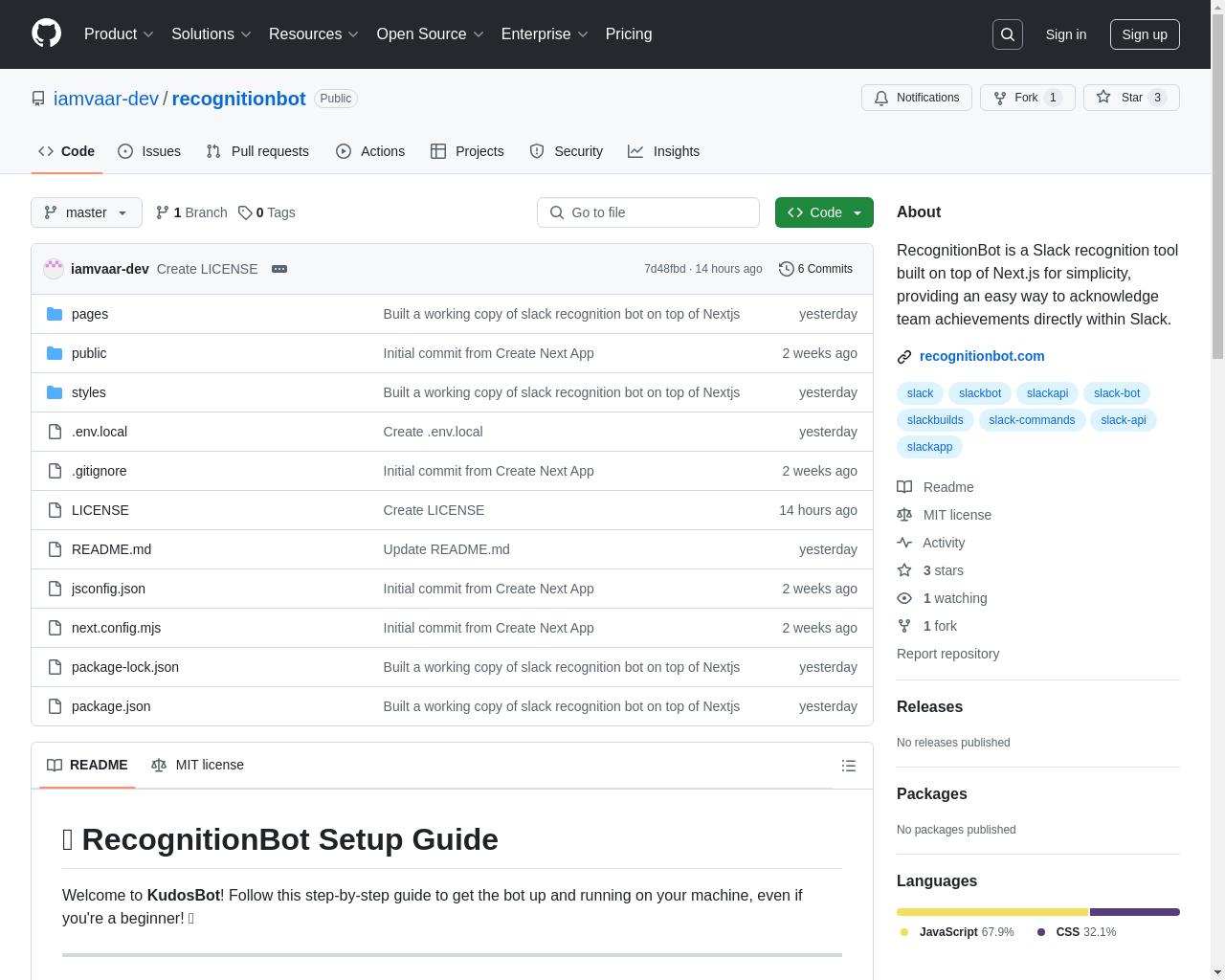Expand the Product menu
Viewport: 1225px width, 980px height.
[x=119, y=34]
